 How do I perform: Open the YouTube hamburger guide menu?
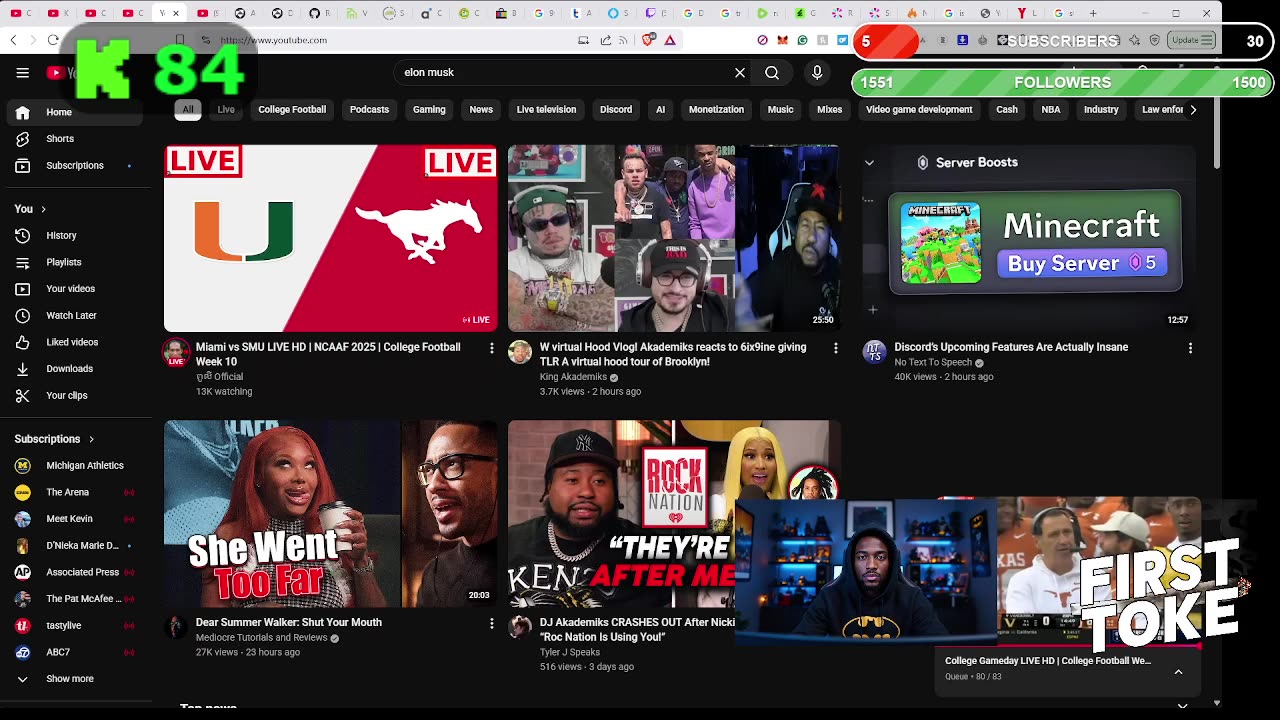tap(22, 72)
